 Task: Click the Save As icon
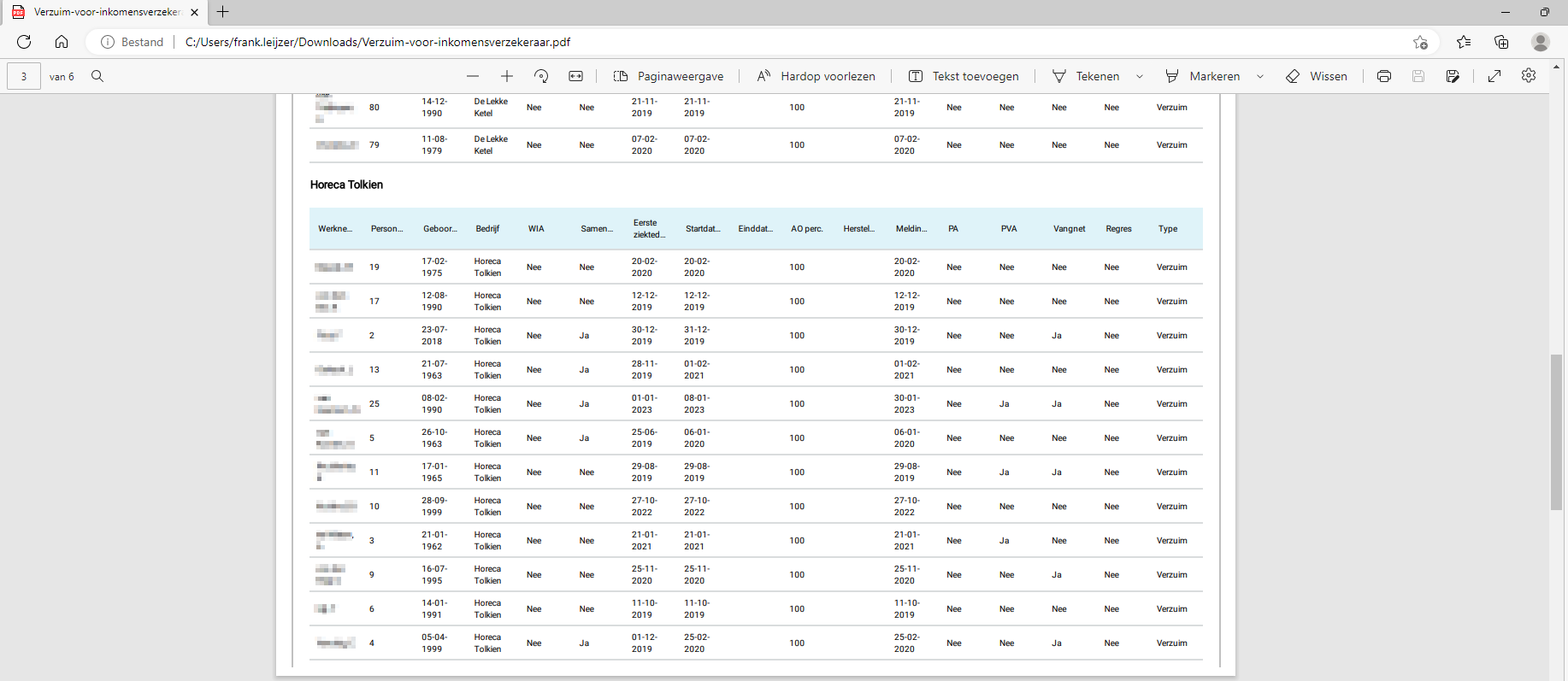pos(1453,76)
